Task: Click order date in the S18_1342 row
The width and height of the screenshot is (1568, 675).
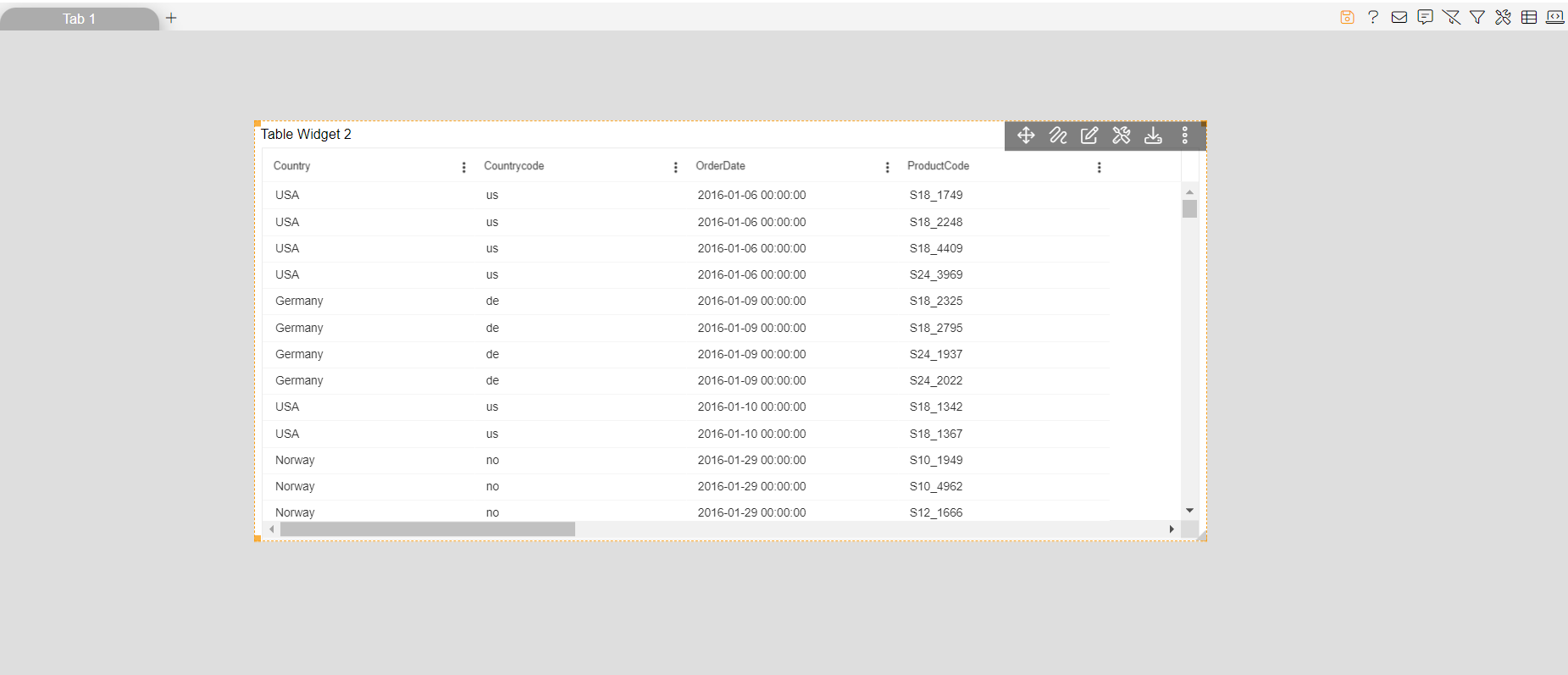Action: pyautogui.click(x=751, y=407)
